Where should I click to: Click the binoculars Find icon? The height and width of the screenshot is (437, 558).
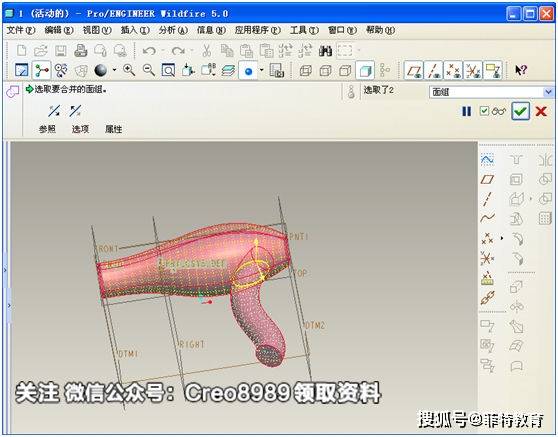[x=325, y=51]
